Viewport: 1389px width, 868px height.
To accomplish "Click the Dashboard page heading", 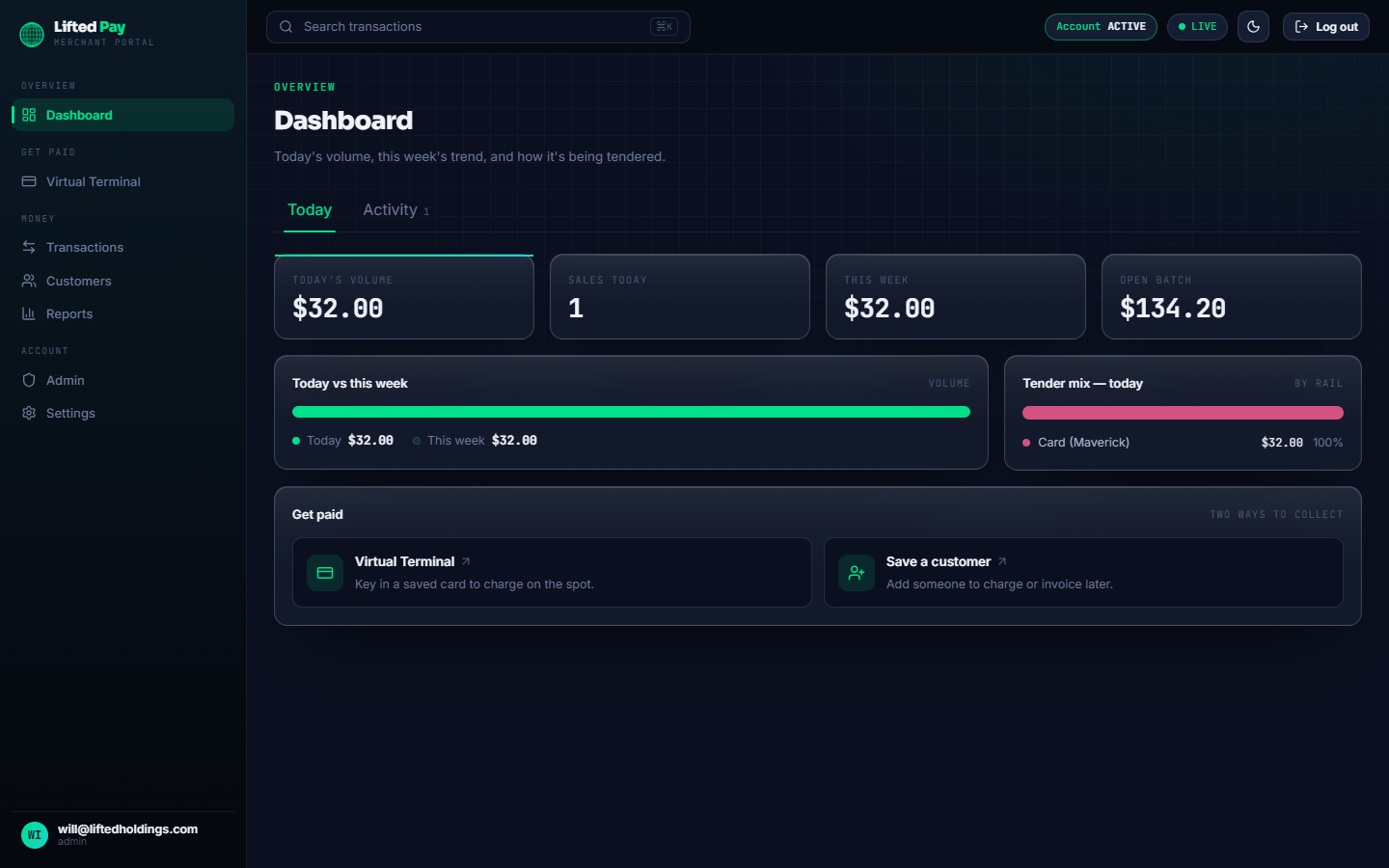I will click(343, 121).
